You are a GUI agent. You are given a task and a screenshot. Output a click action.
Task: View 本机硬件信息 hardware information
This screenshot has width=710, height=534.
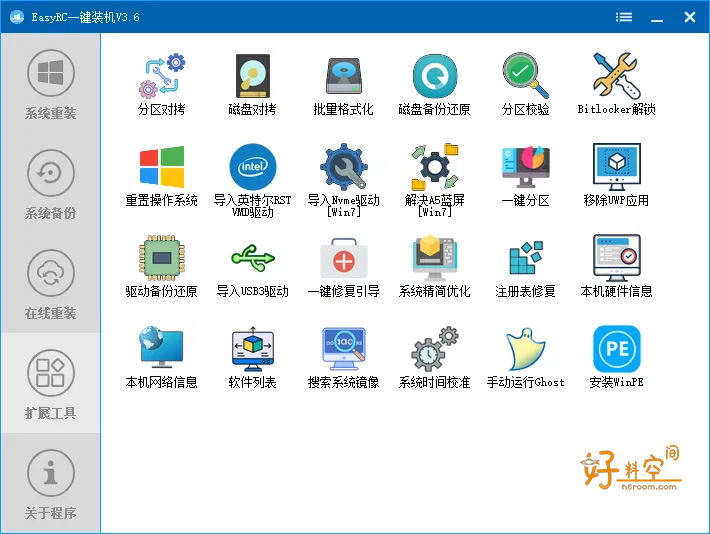(x=616, y=267)
